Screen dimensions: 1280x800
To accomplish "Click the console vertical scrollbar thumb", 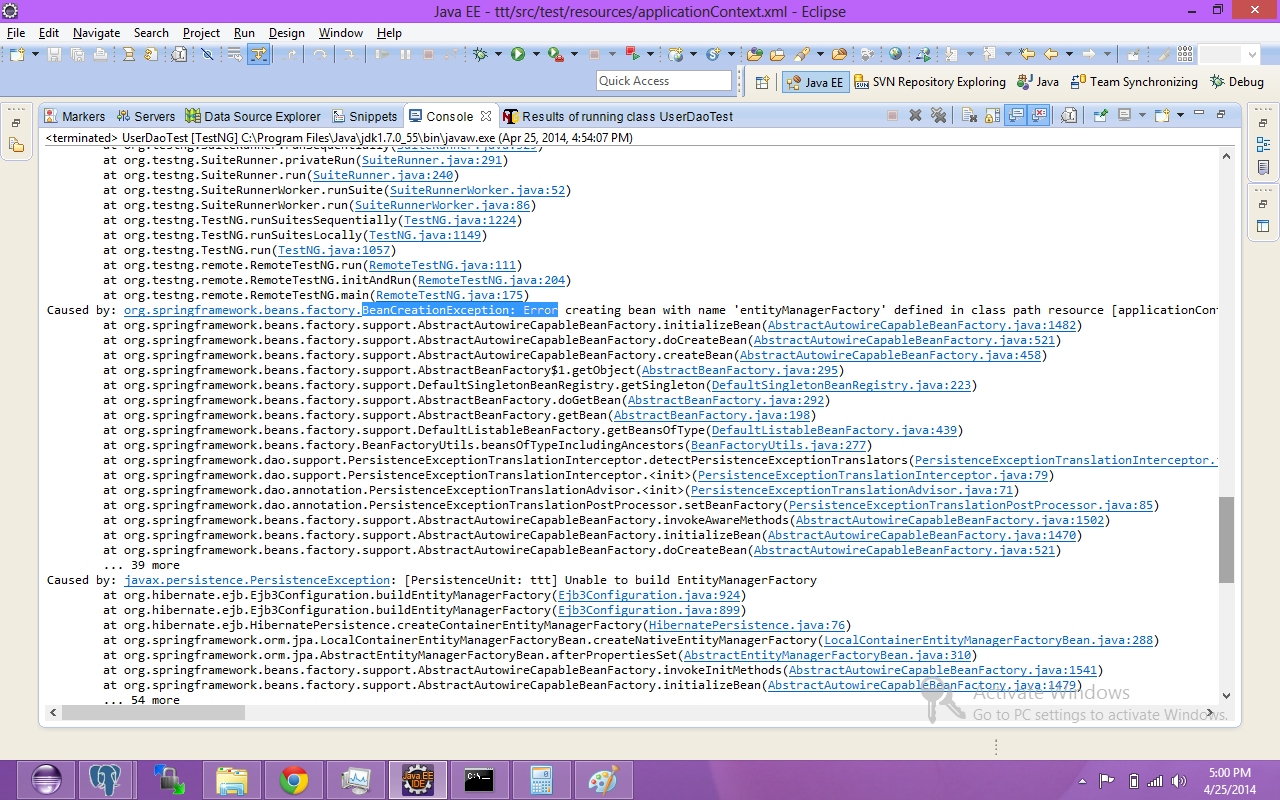I will pos(1226,540).
